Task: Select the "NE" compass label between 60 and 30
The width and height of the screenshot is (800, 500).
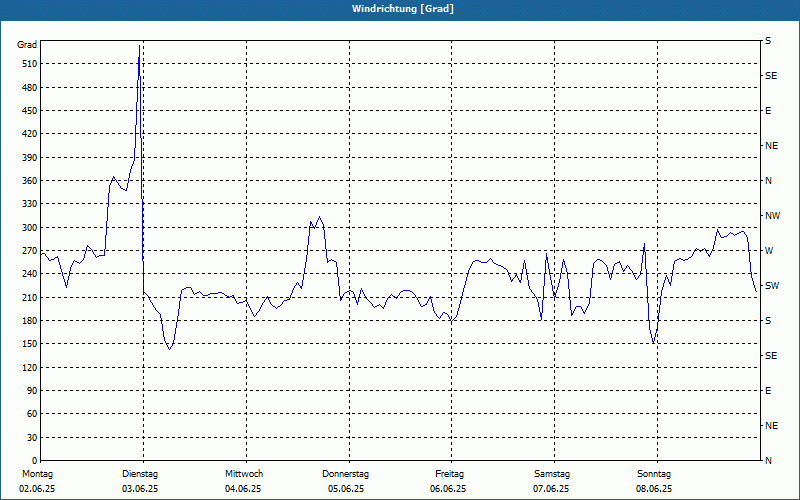Action: [x=772, y=426]
